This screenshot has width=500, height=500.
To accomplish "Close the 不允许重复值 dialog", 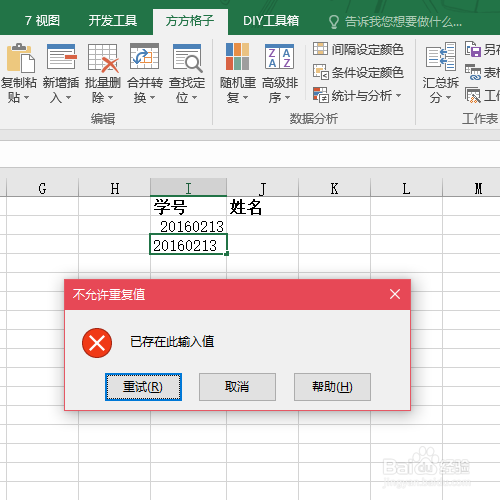I will [395, 294].
